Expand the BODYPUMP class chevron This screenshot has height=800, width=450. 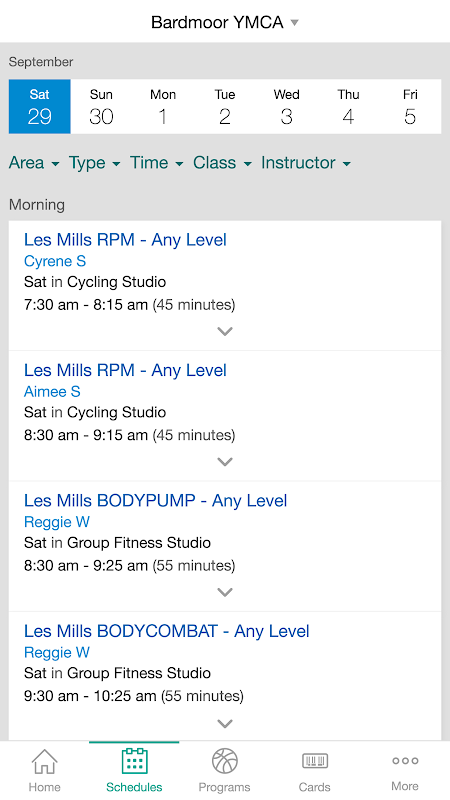point(224,592)
